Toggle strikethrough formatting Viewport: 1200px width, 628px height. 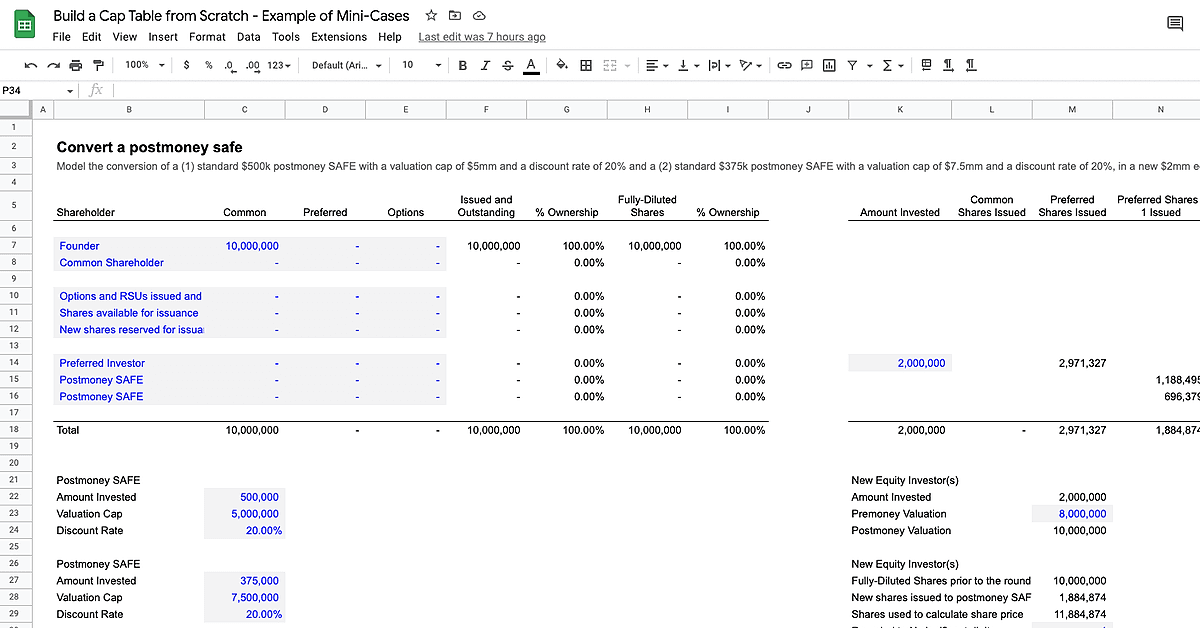tap(508, 65)
